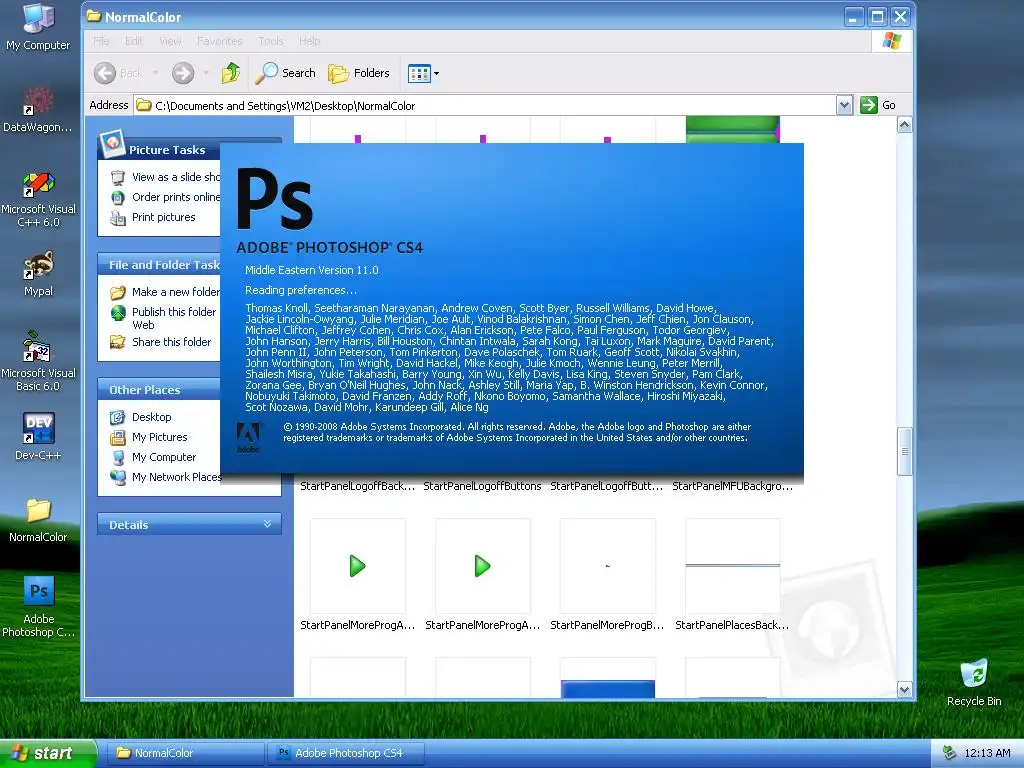The width and height of the screenshot is (1024, 768).
Task: Open the DataWagon desktop shortcut
Action: click(x=38, y=110)
